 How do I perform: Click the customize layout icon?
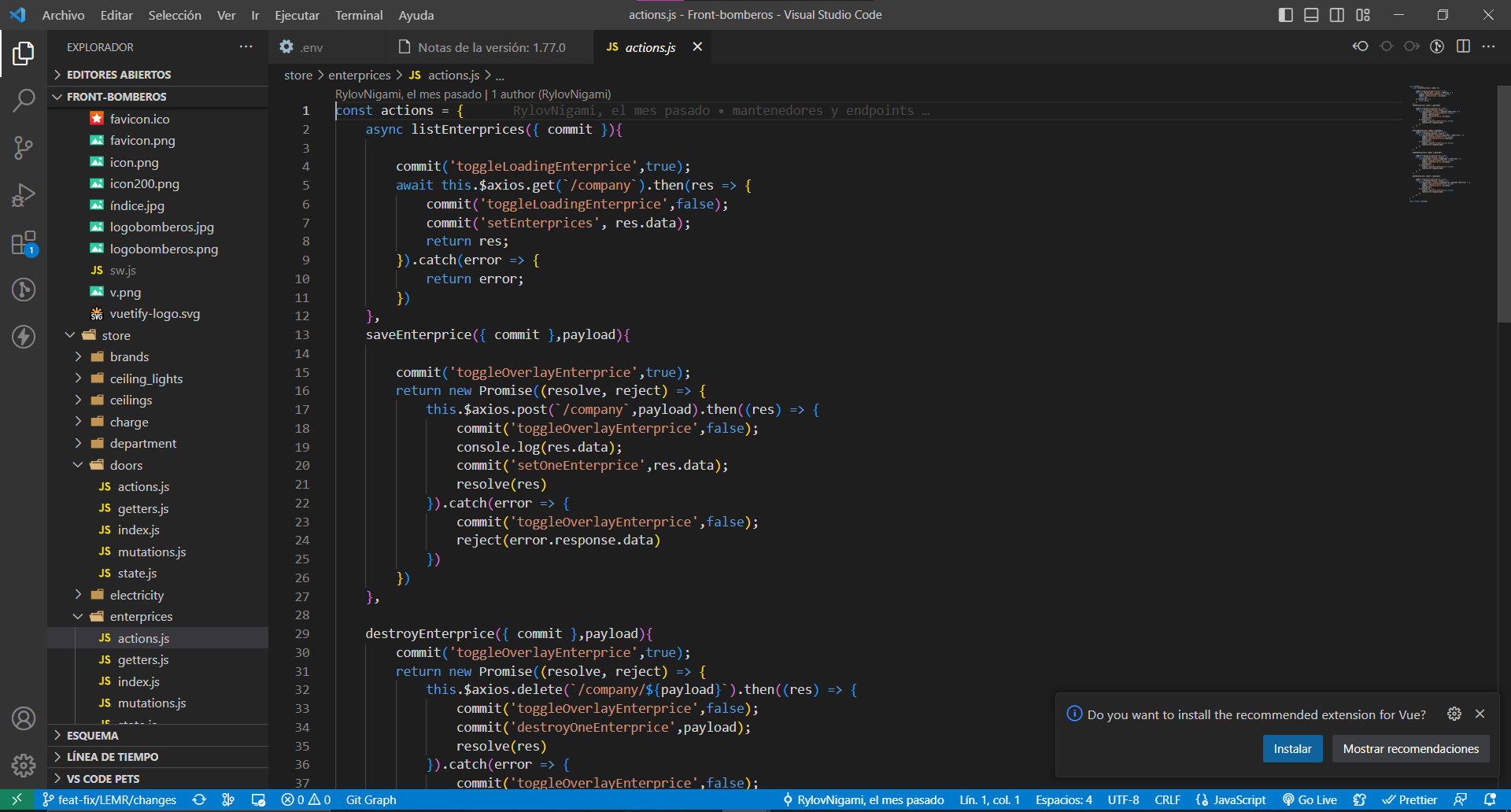[1363, 15]
